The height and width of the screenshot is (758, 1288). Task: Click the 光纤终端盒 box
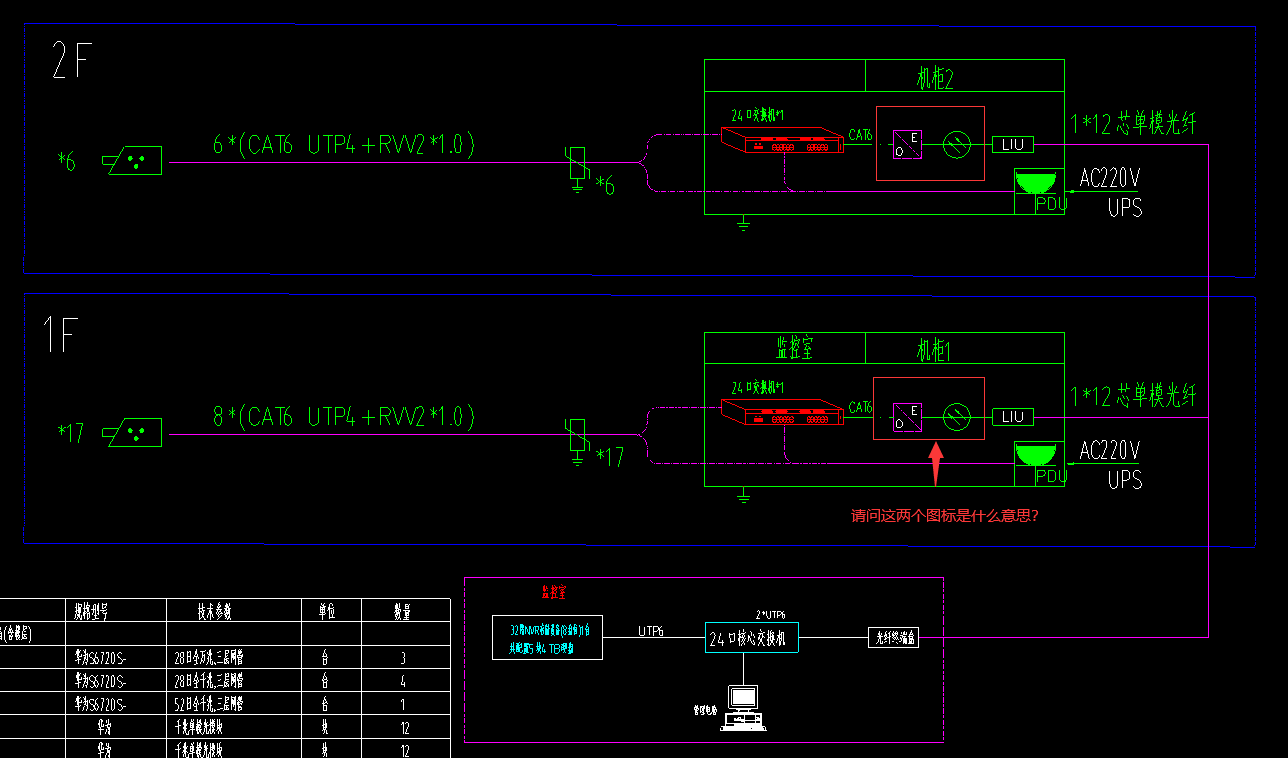893,637
